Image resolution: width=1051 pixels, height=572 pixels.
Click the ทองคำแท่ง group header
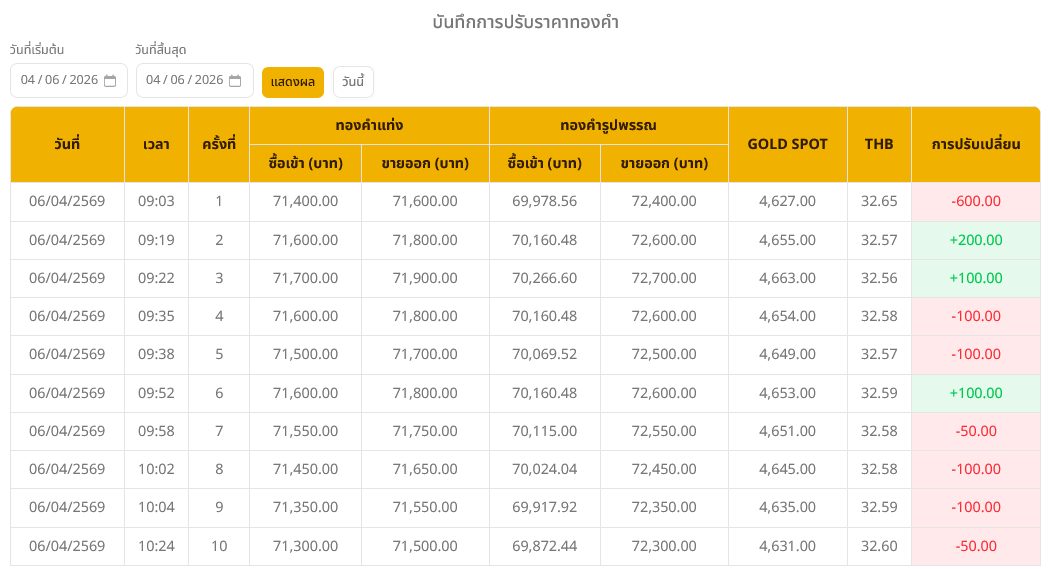click(x=369, y=126)
